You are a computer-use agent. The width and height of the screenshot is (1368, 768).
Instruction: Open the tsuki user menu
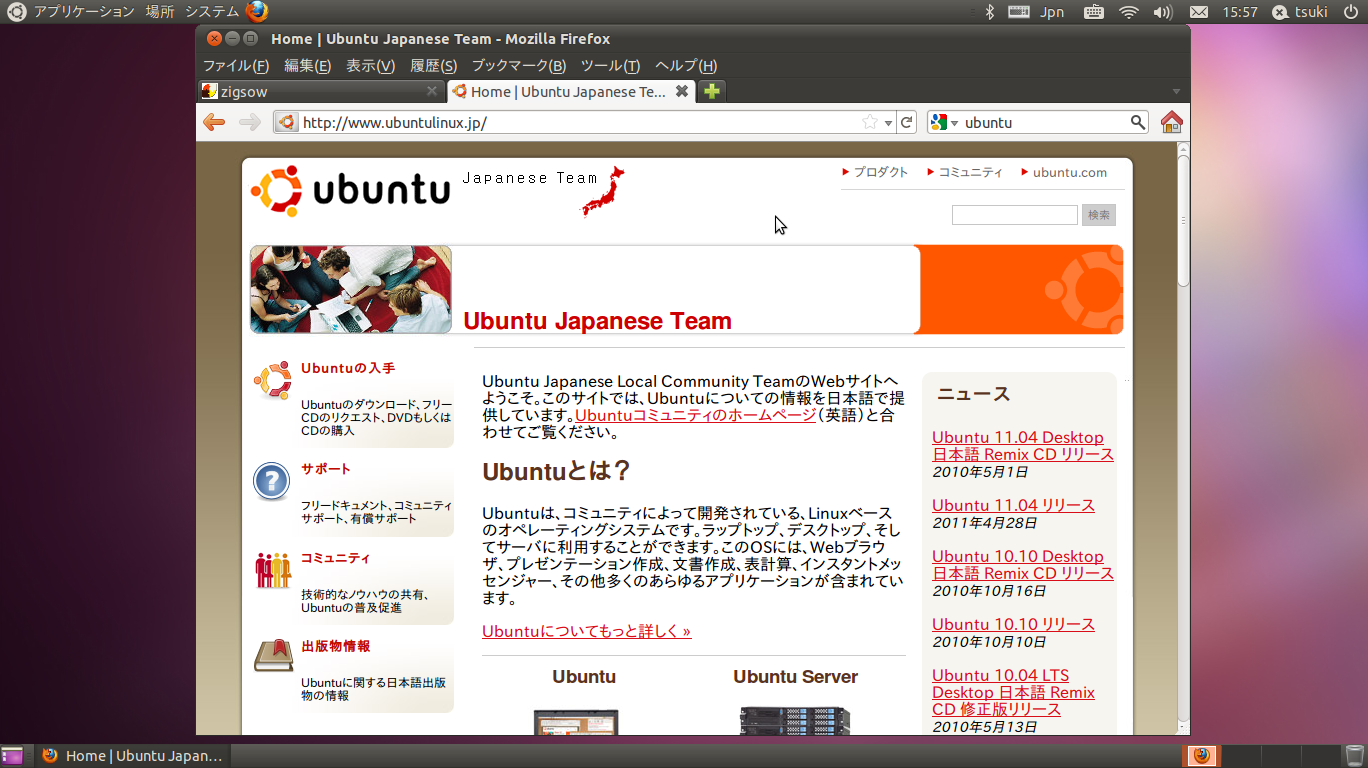pos(1300,12)
